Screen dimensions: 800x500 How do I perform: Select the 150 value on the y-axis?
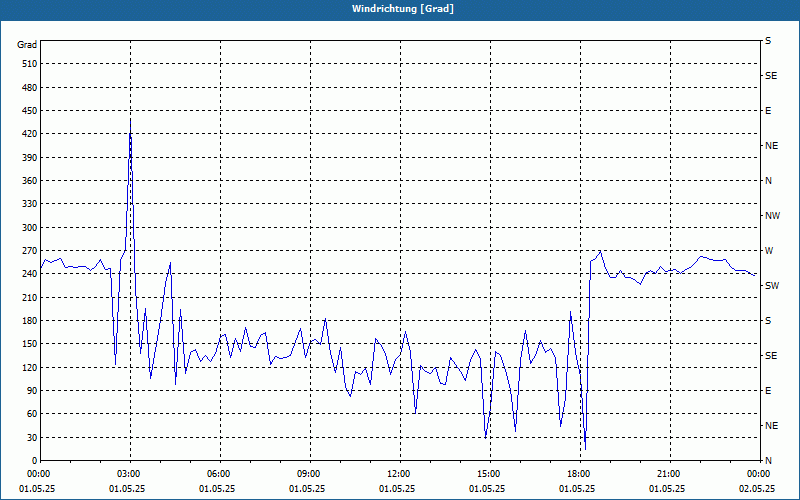(x=30, y=344)
